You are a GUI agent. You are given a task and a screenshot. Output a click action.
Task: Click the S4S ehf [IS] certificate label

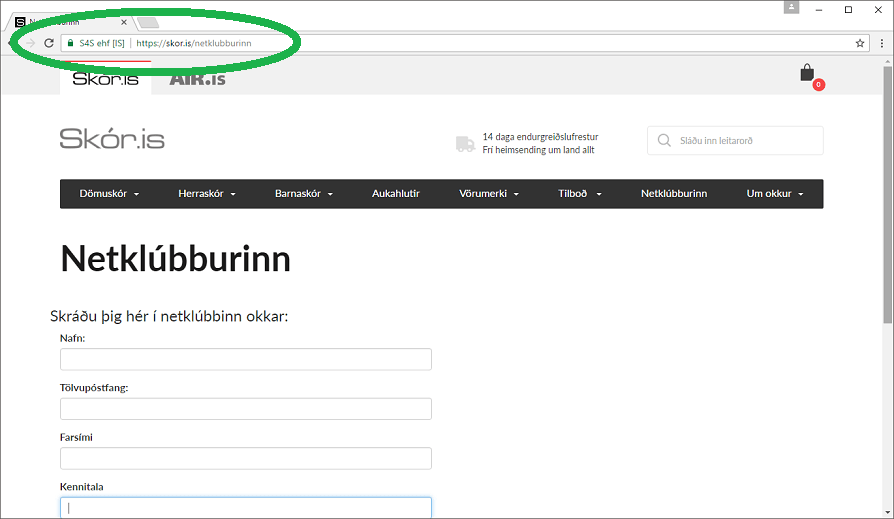tap(101, 43)
